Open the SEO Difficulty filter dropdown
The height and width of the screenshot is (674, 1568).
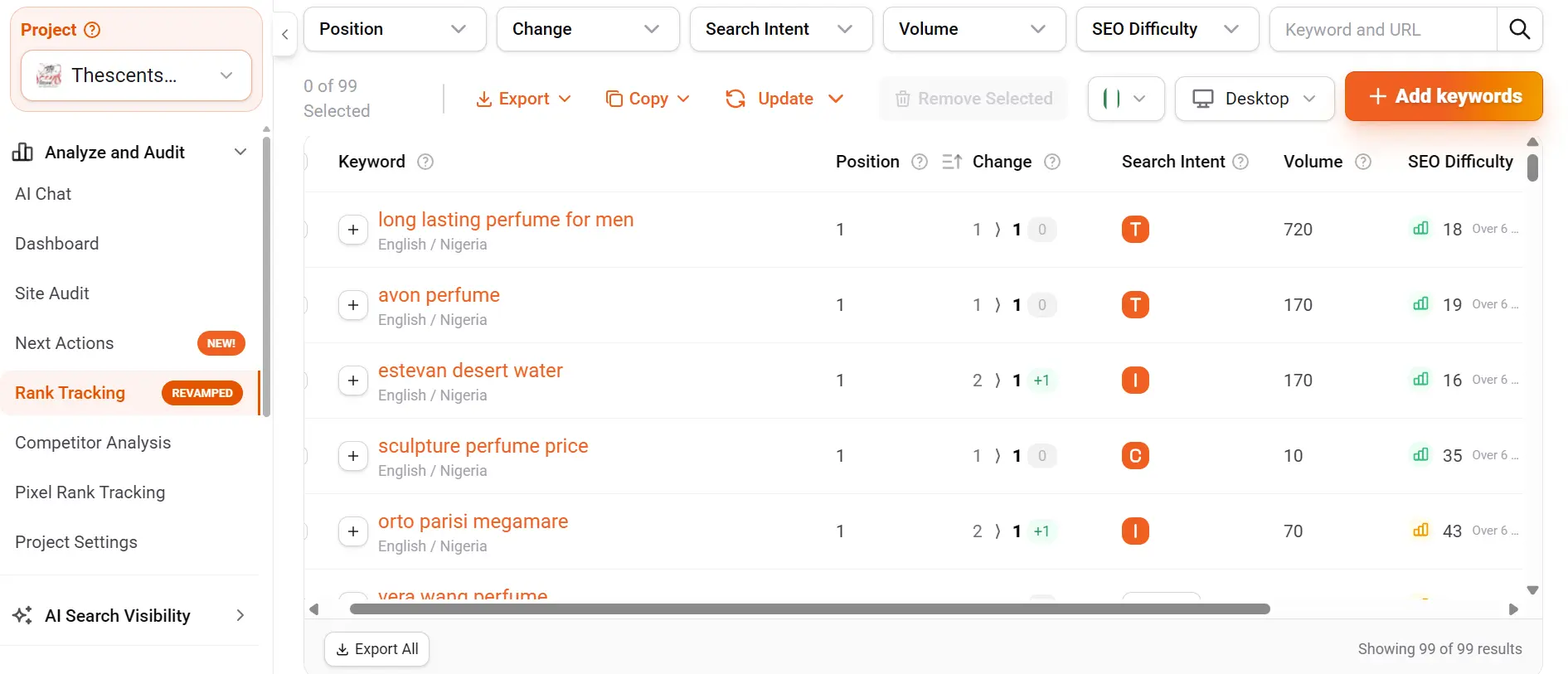click(1168, 29)
